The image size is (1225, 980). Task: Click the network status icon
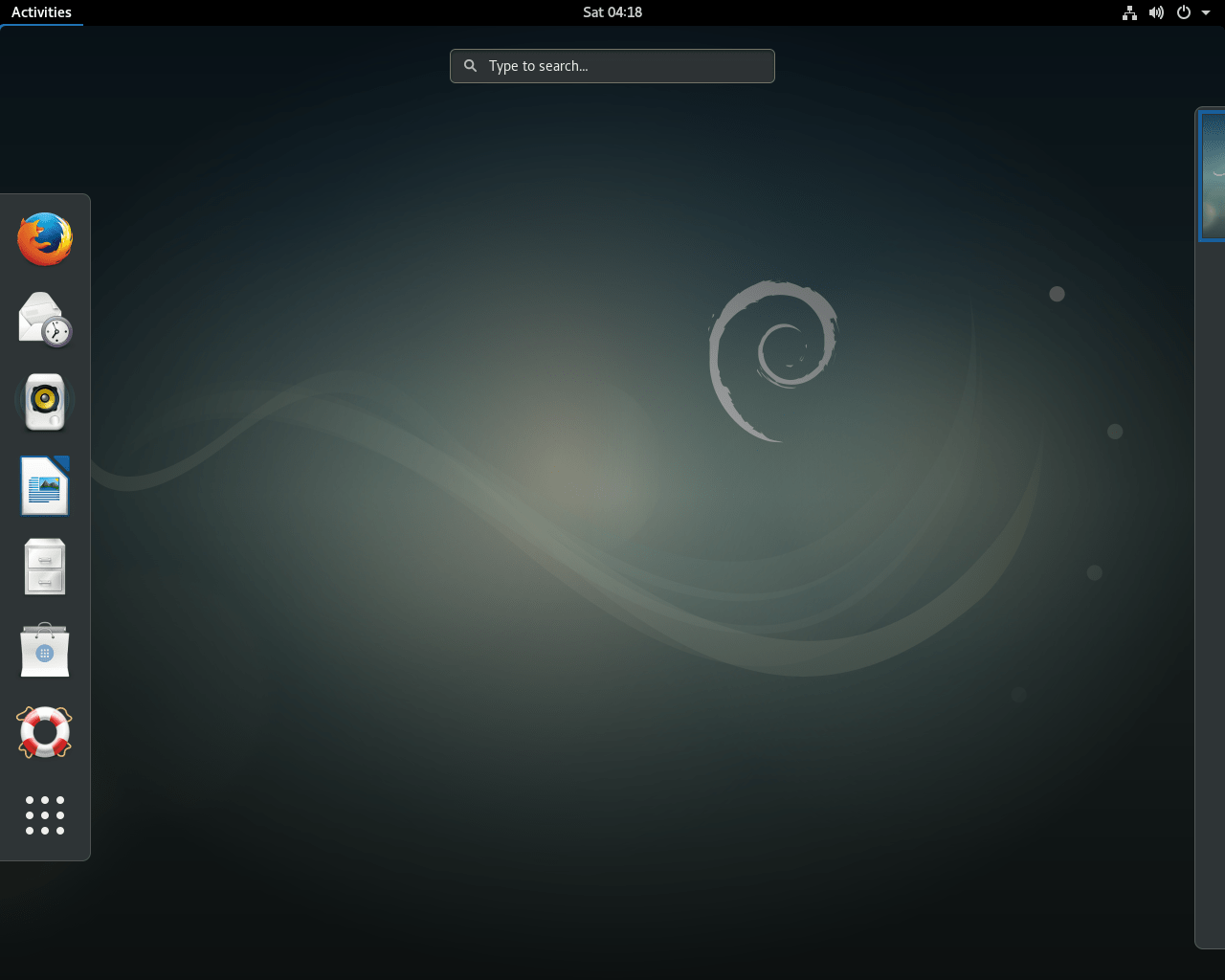click(1129, 12)
